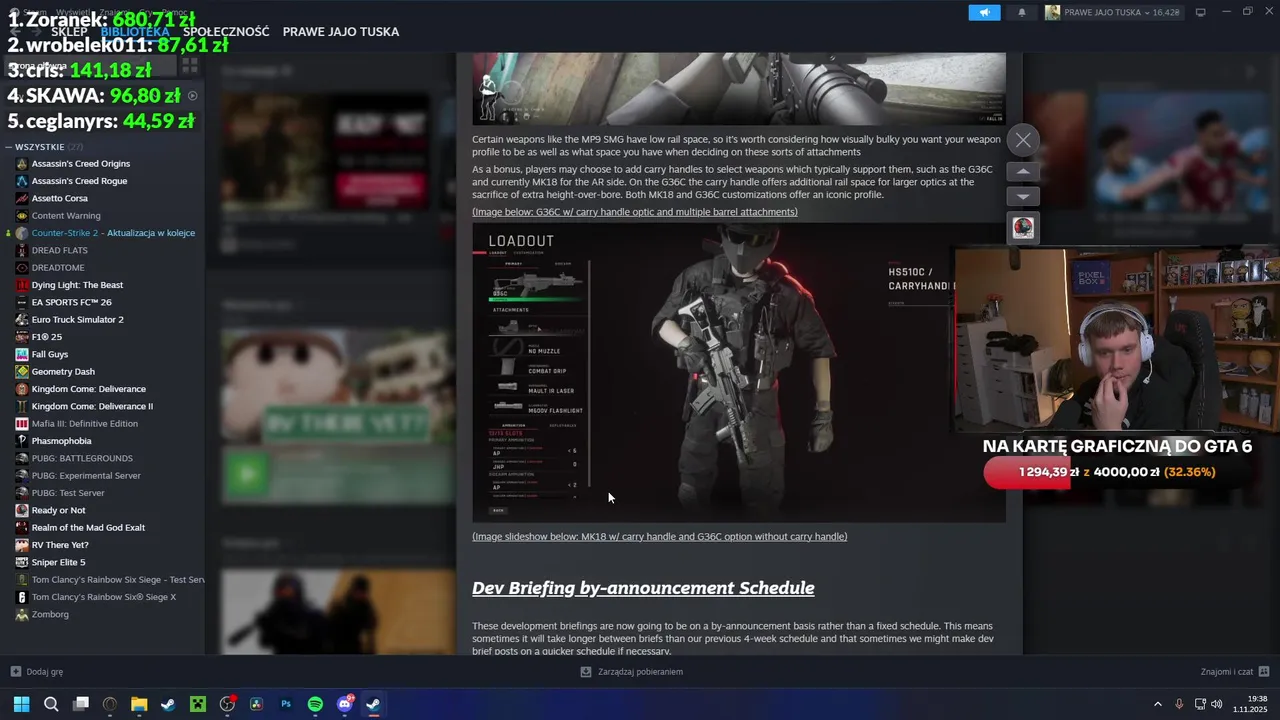Image resolution: width=1280 pixels, height=720 pixels.
Task: Open Mafia III: Definitive Edition entry
Action: point(85,424)
